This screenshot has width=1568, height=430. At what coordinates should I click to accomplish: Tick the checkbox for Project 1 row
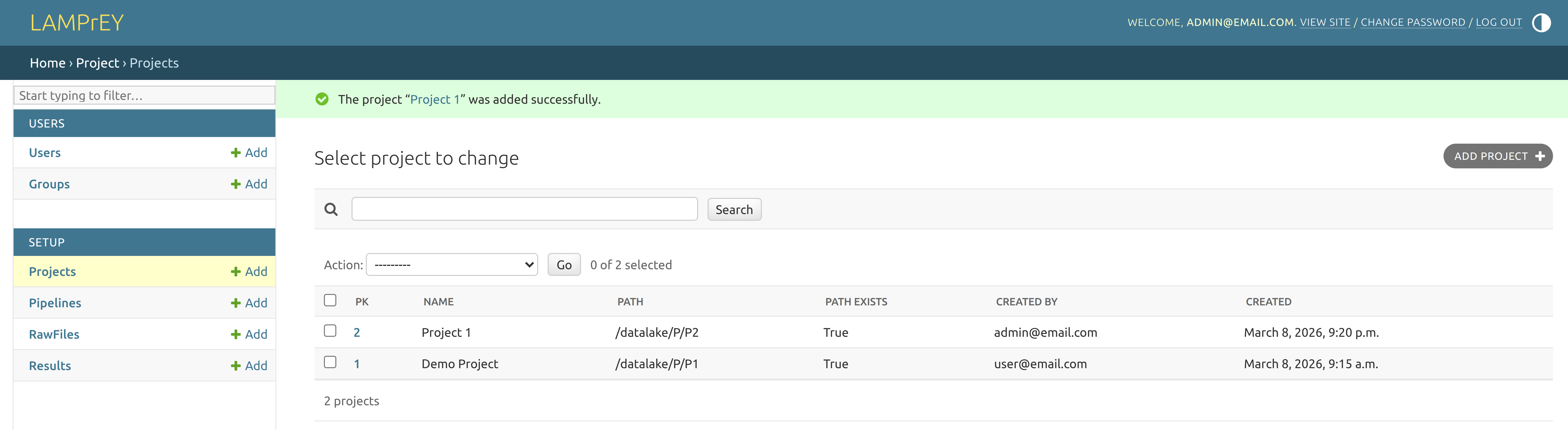[x=330, y=330]
